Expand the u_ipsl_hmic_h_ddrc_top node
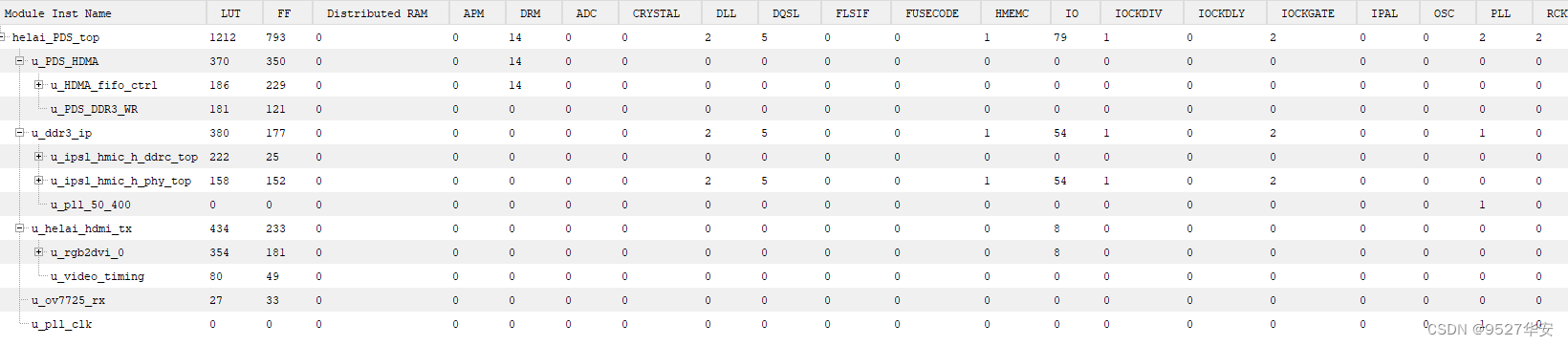Image resolution: width=1568 pixels, height=346 pixels. coord(38,156)
